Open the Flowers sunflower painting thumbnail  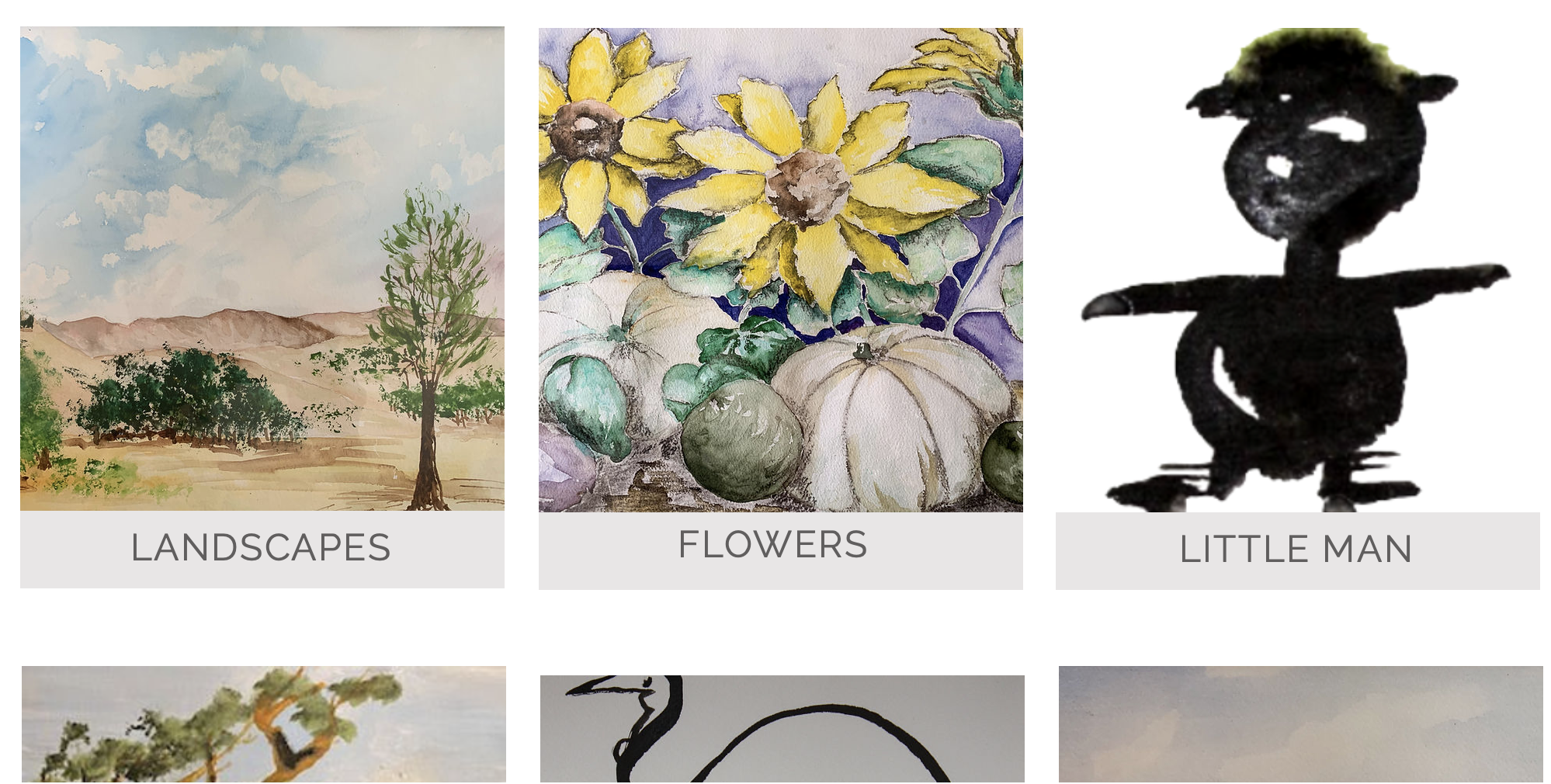point(781,270)
